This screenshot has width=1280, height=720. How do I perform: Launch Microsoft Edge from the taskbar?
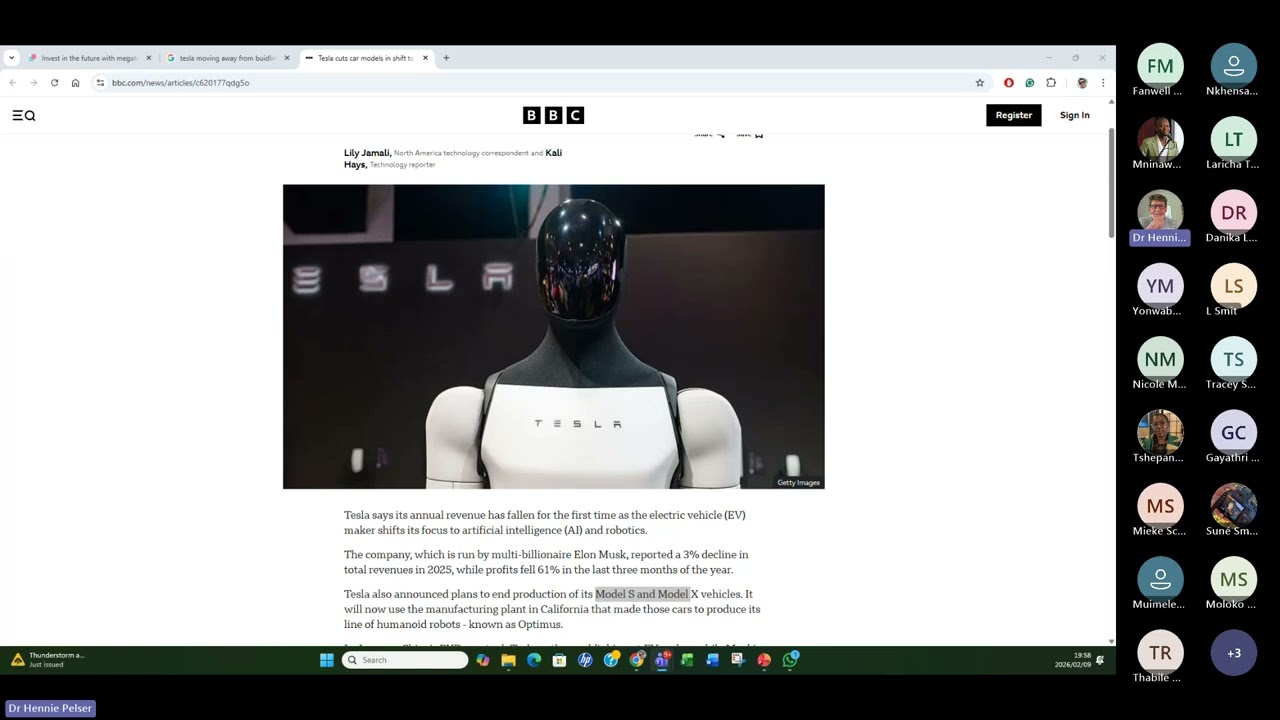(x=534, y=660)
